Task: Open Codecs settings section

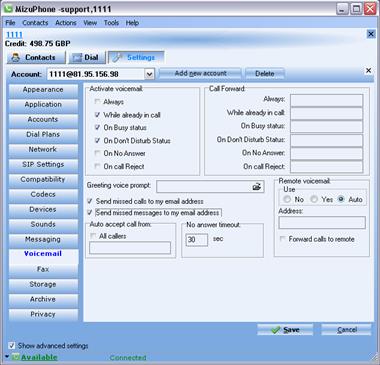Action: 43,195
